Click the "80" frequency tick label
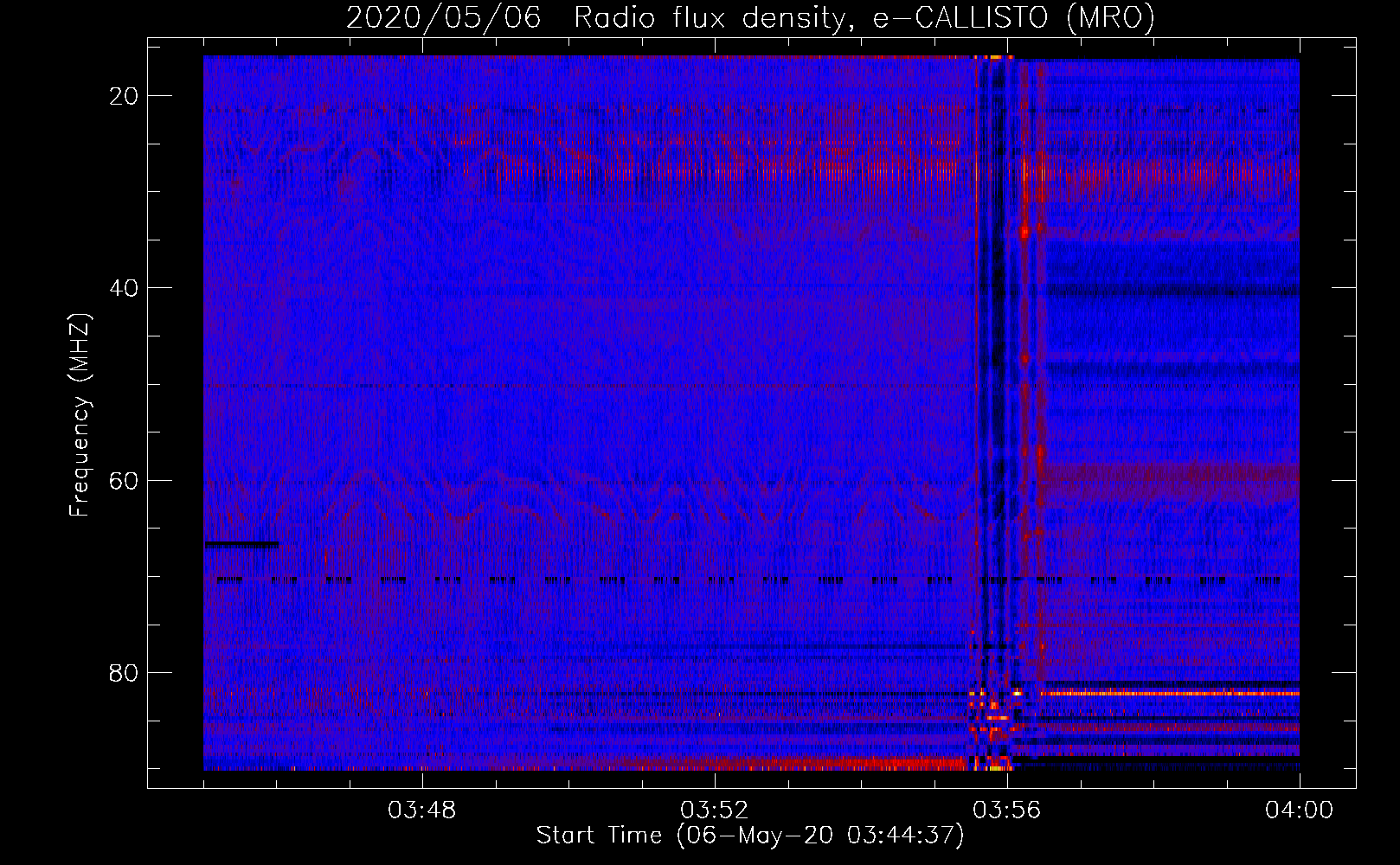 (125, 672)
